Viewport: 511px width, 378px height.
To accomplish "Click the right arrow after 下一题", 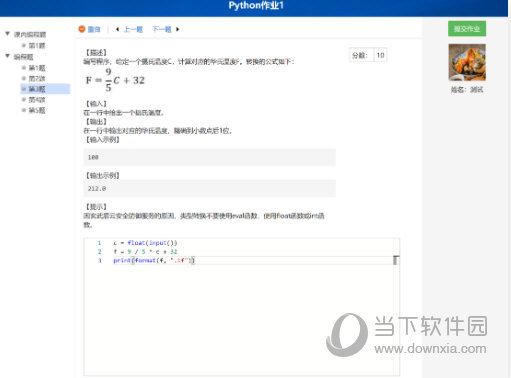I will point(178,29).
